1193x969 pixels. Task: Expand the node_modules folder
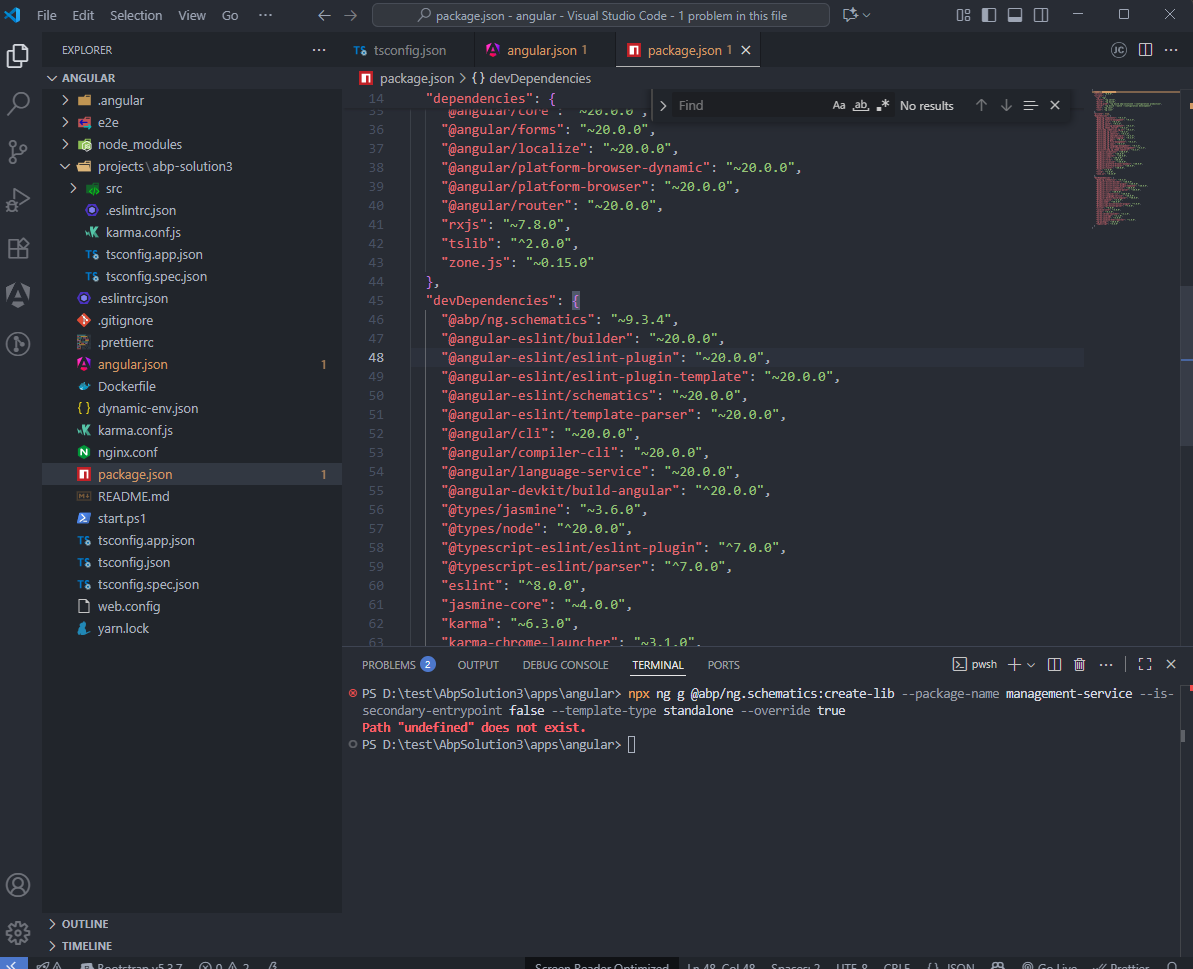[x=140, y=144]
